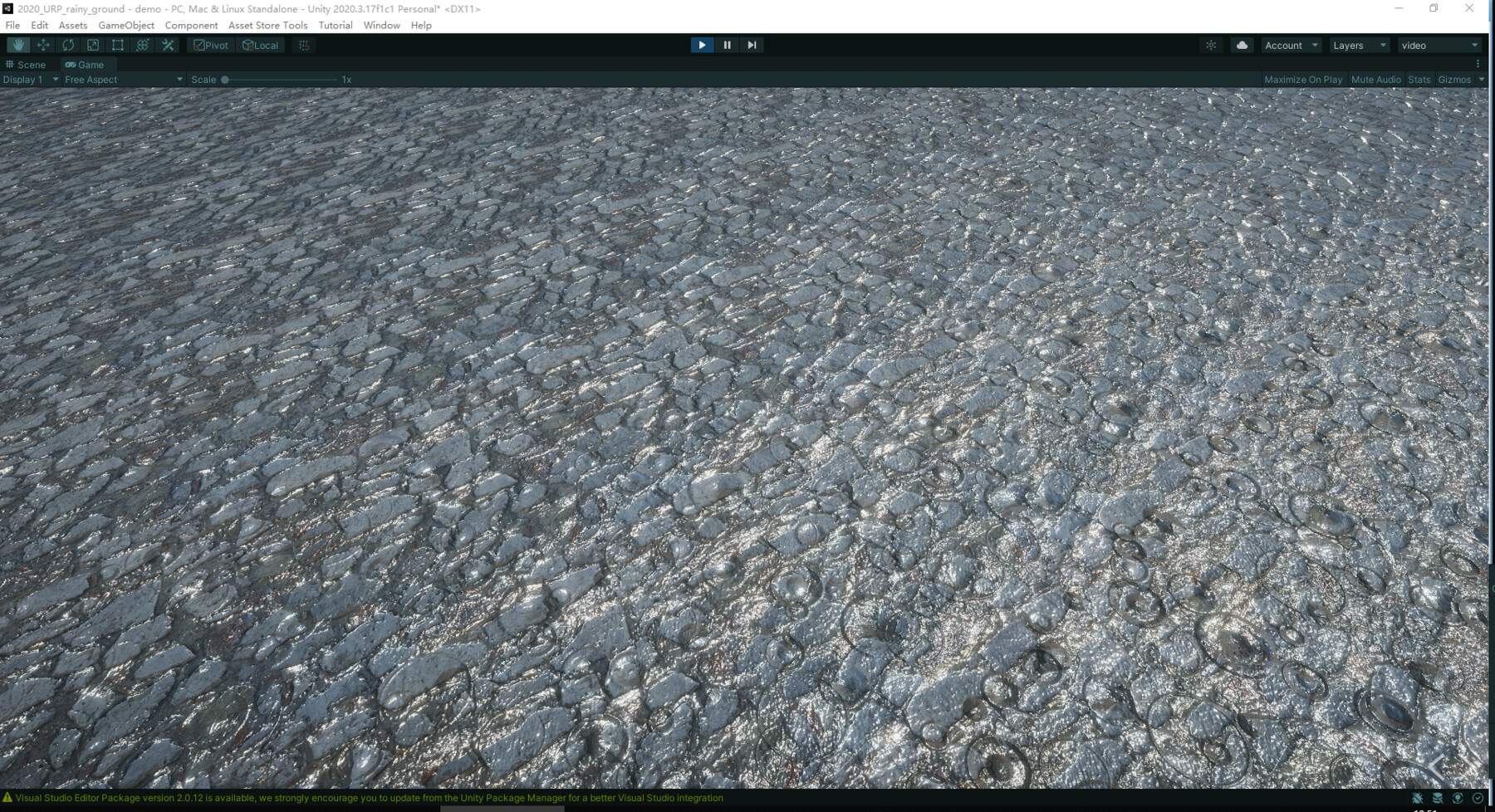This screenshot has height=812, width=1495.
Task: Select the Hand tool in the toolbar
Action: (17, 45)
